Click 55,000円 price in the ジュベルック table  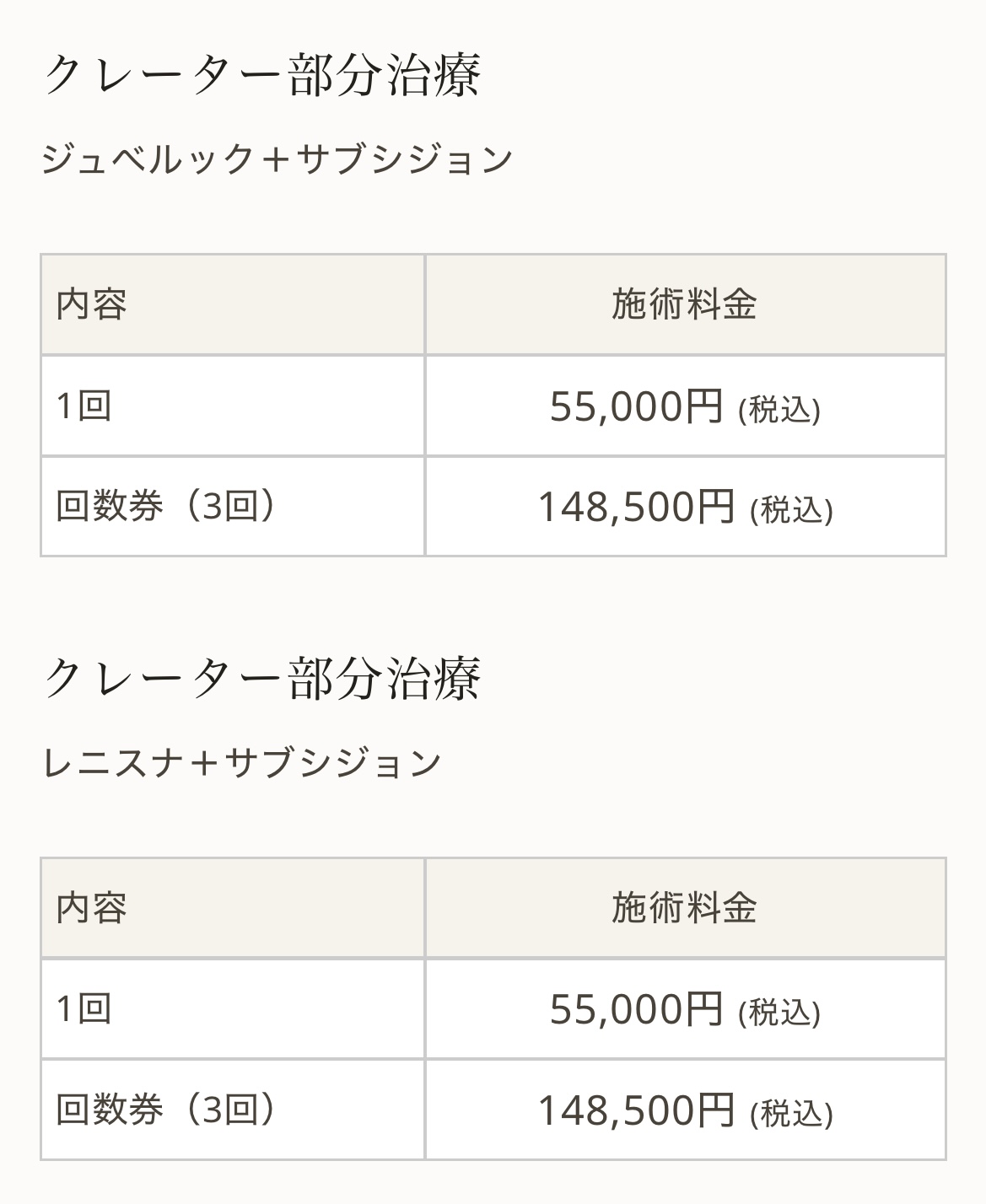point(636,406)
